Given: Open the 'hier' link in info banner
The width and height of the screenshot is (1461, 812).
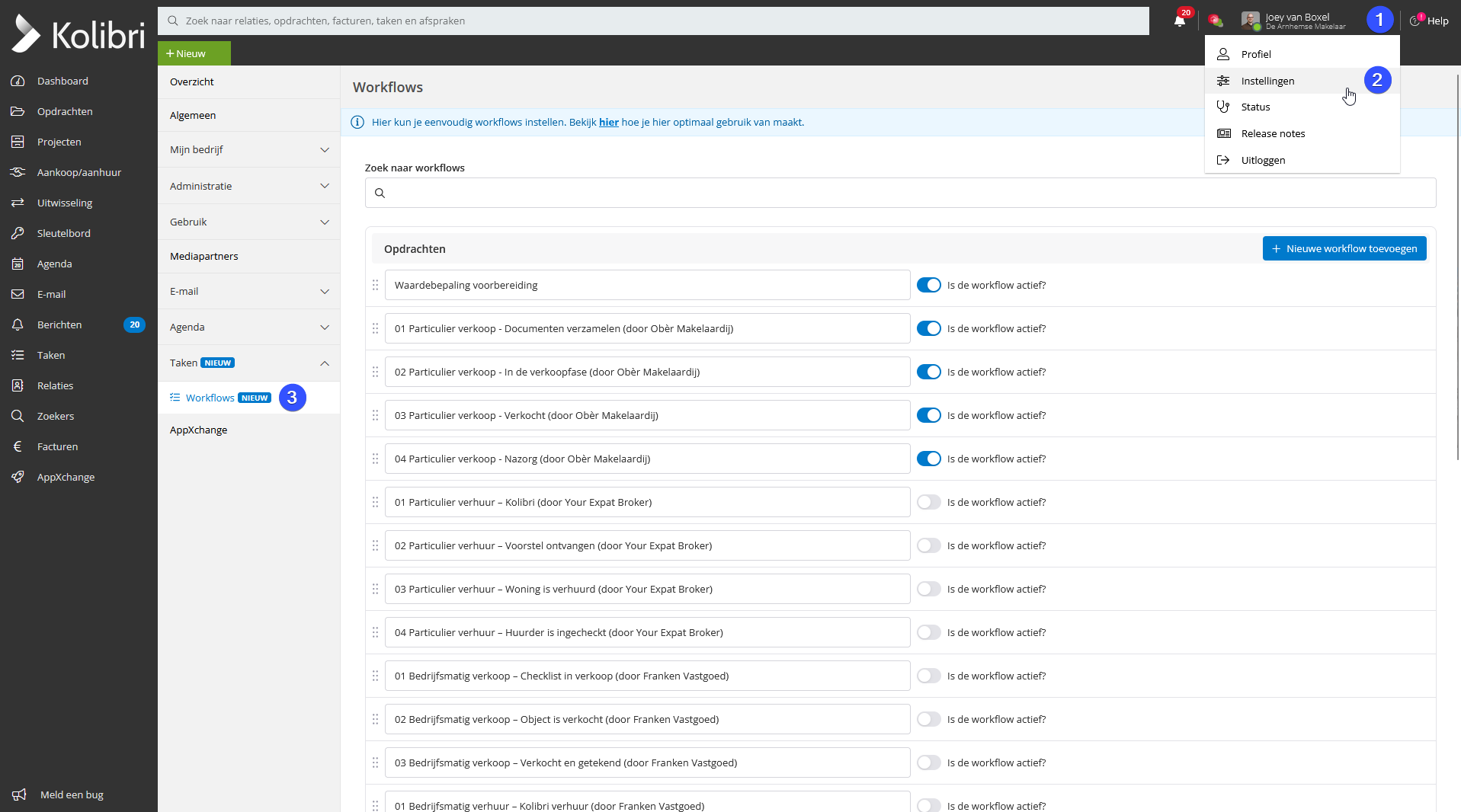Looking at the screenshot, I should [x=608, y=122].
